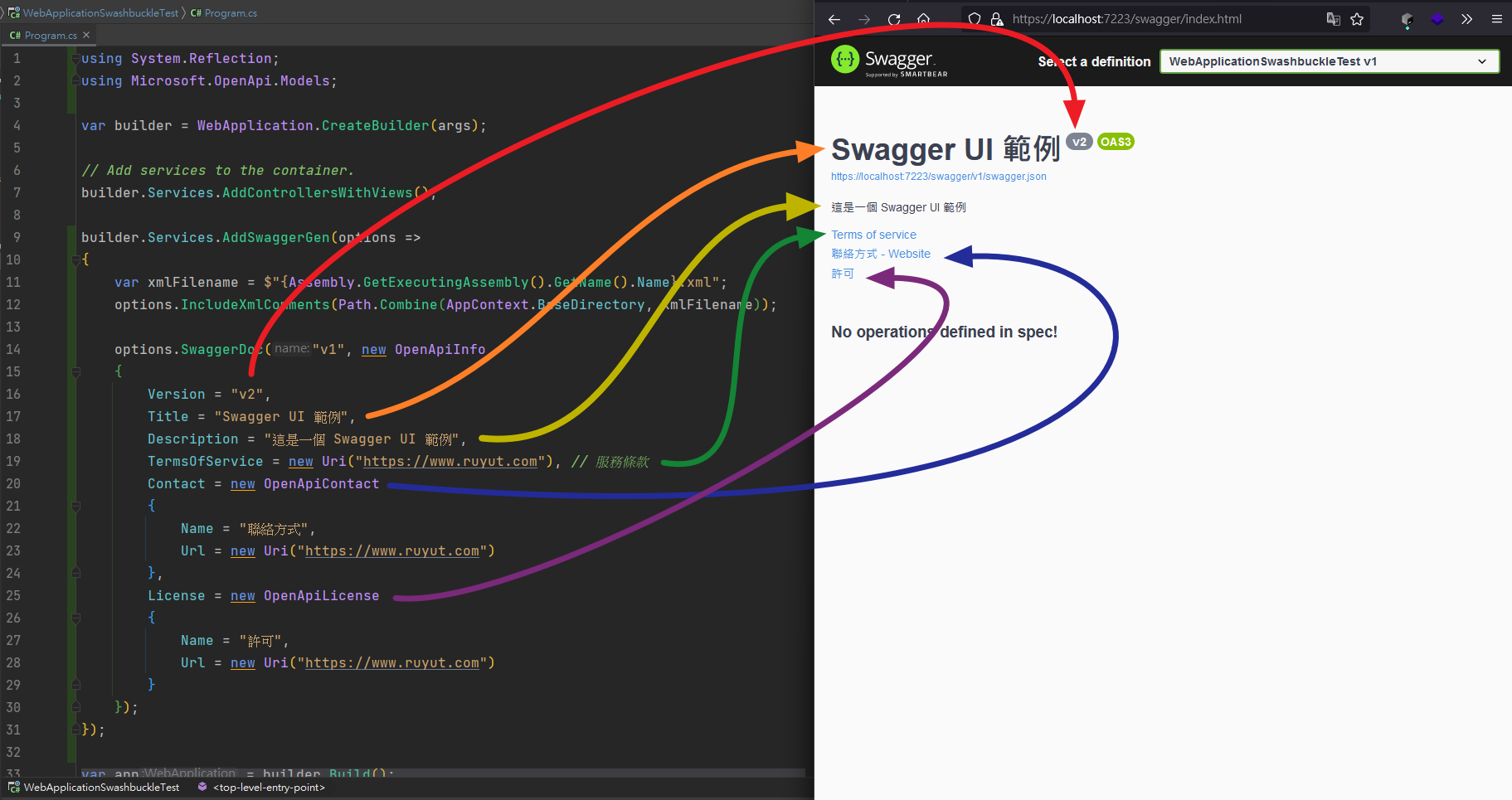Open the Firefox hamburger application menu

pos(1497,19)
